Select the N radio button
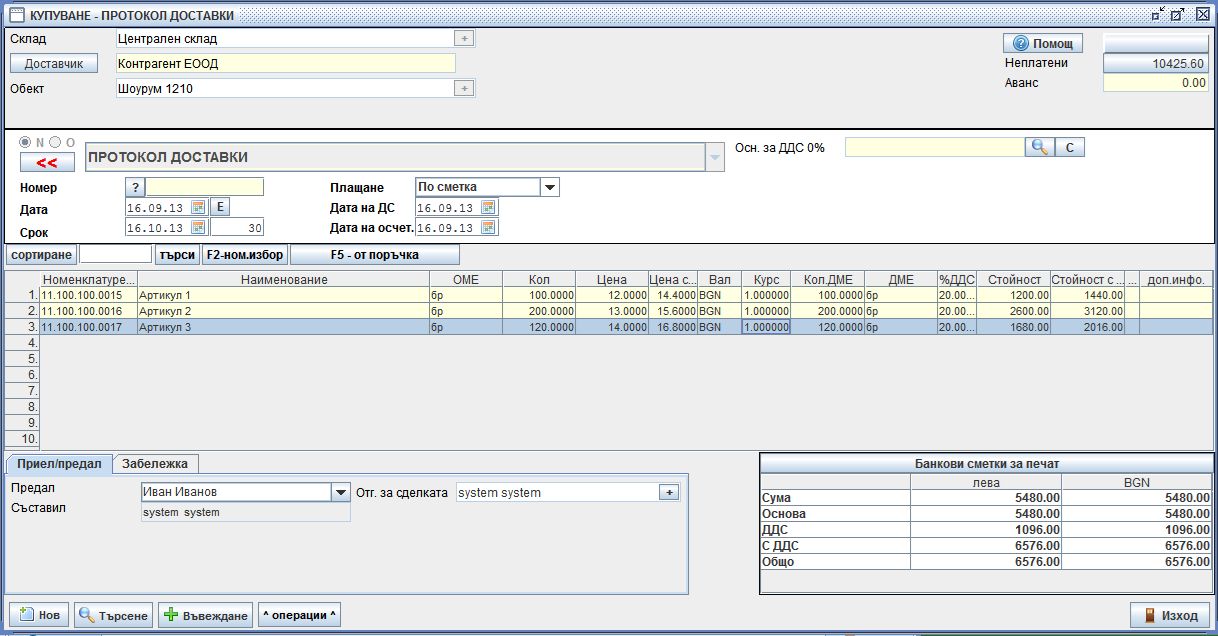Viewport: 1218px width, 636px height. (x=26, y=142)
